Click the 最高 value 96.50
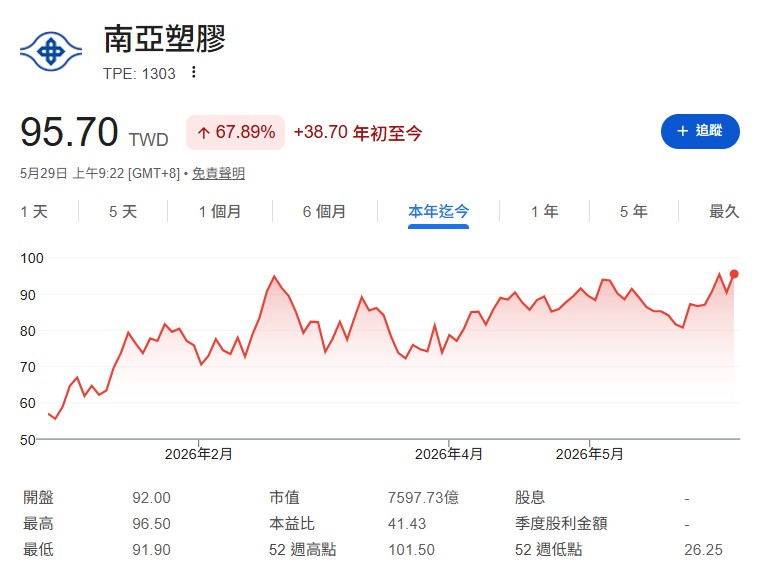Image resolution: width=759 pixels, height=580 pixels. pos(152,524)
